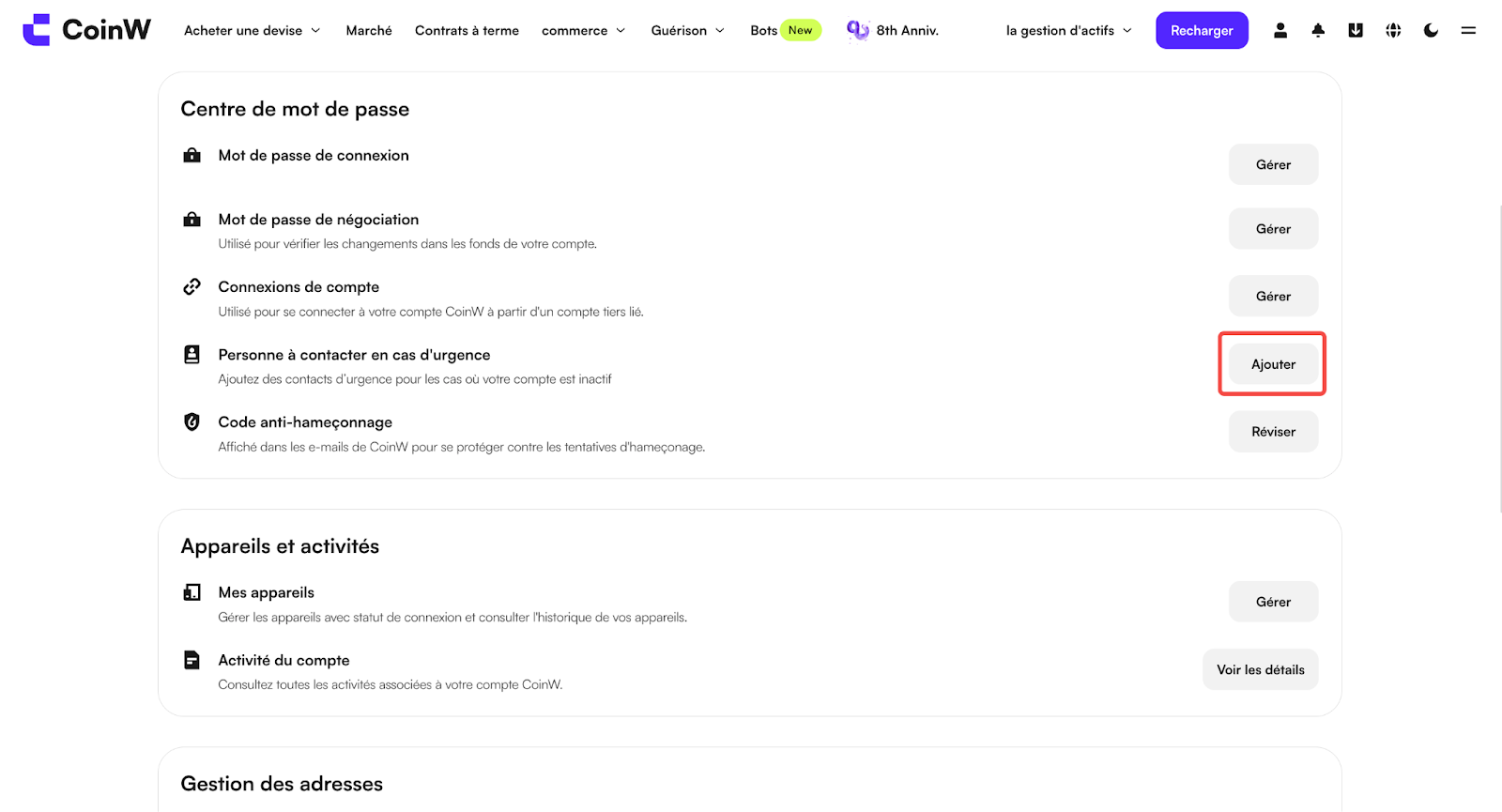The height and width of the screenshot is (812, 1502).
Task: Toggle dark mode moon icon
Action: [1431, 30]
